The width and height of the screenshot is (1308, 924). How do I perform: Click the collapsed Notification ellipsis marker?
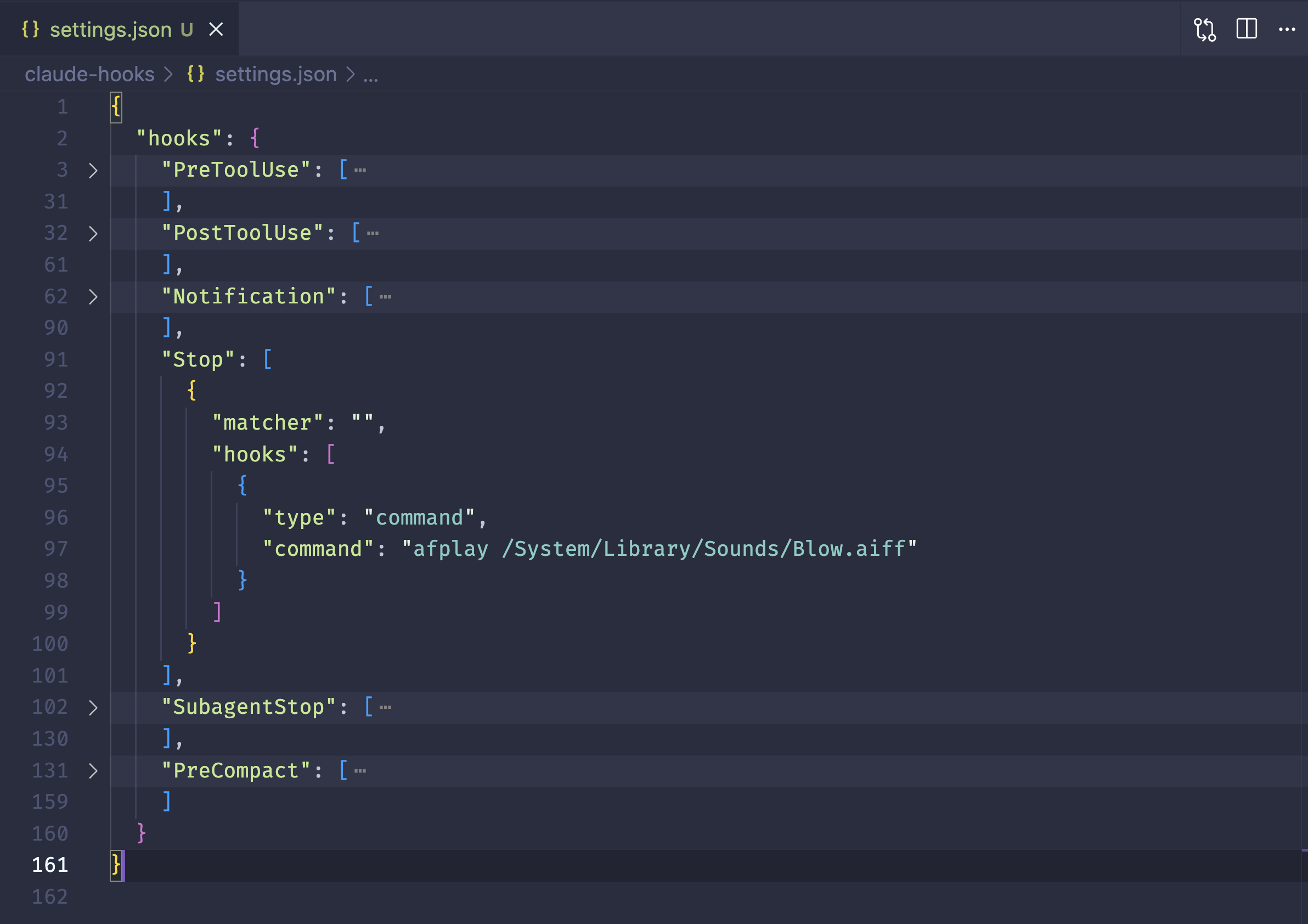385,297
